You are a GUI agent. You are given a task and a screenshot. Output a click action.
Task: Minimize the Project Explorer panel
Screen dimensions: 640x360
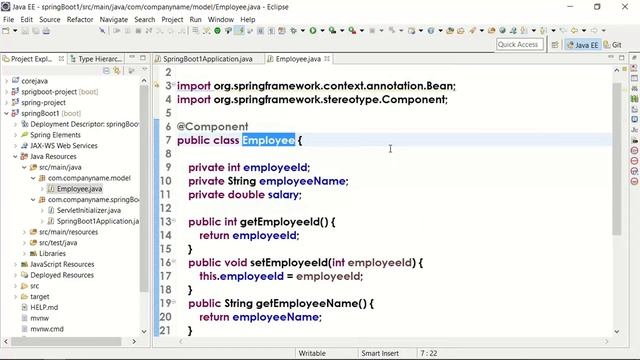[x=132, y=58]
